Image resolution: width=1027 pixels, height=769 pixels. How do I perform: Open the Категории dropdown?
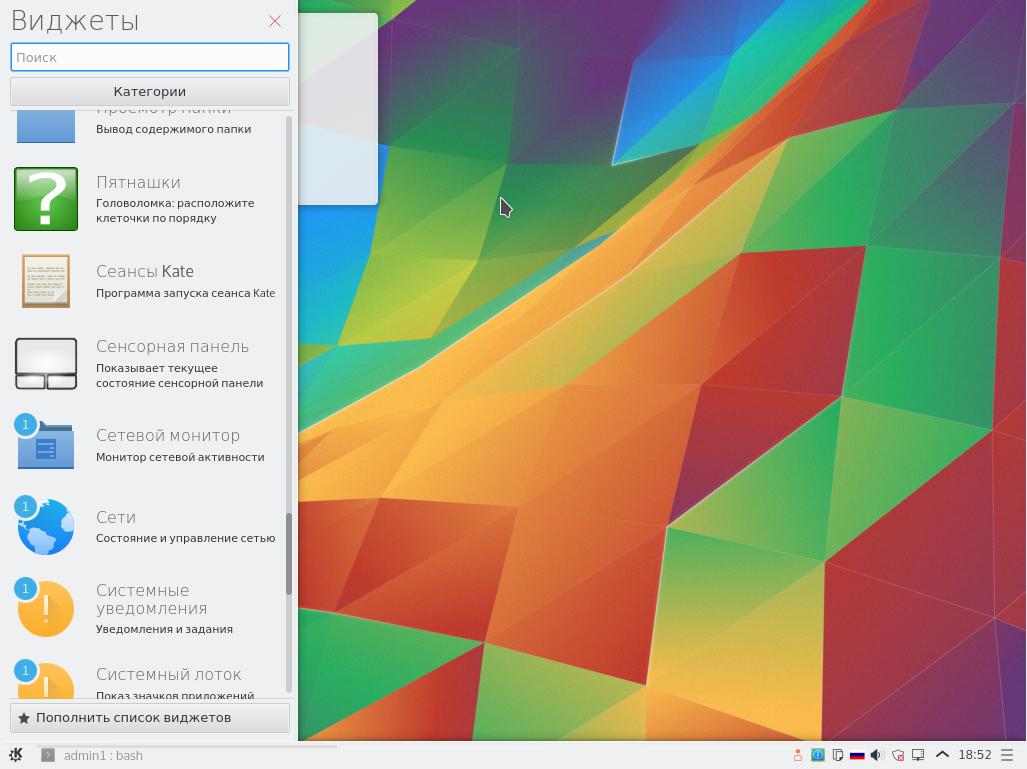tap(150, 91)
